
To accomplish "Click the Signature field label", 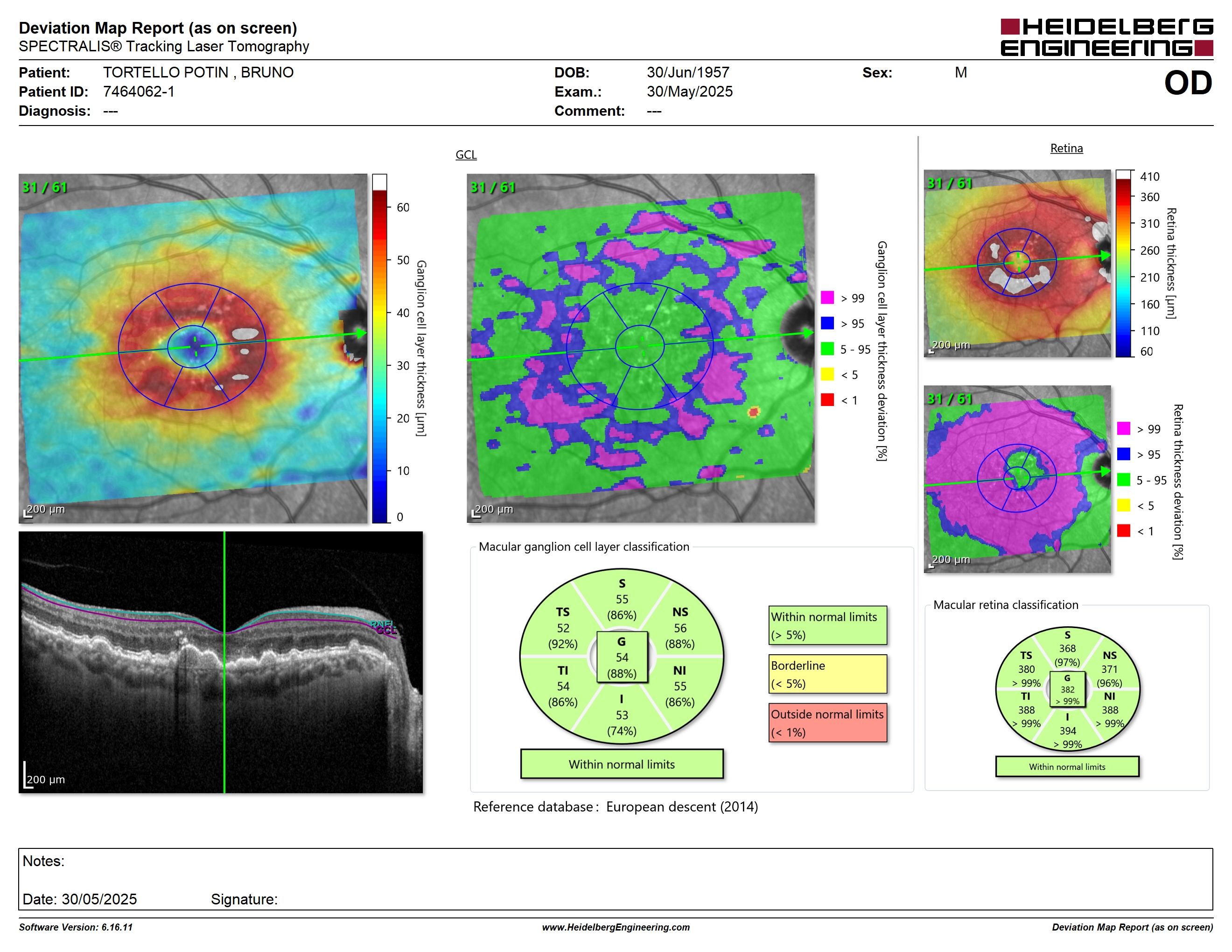I will 244,899.
